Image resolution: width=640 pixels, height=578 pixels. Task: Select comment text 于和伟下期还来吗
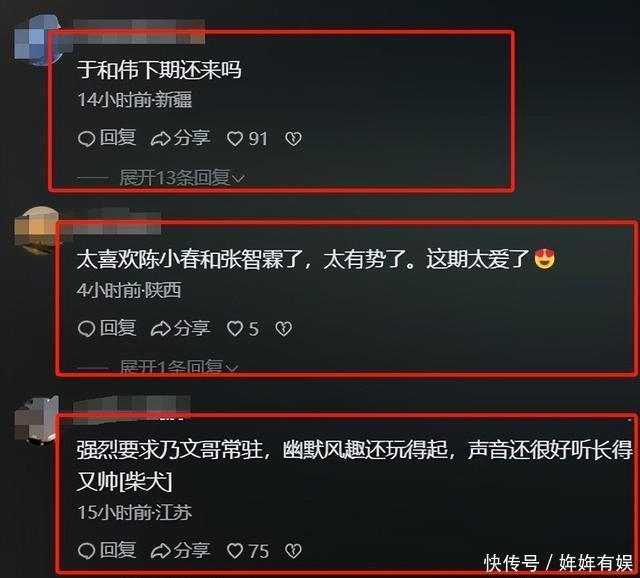coord(159,69)
